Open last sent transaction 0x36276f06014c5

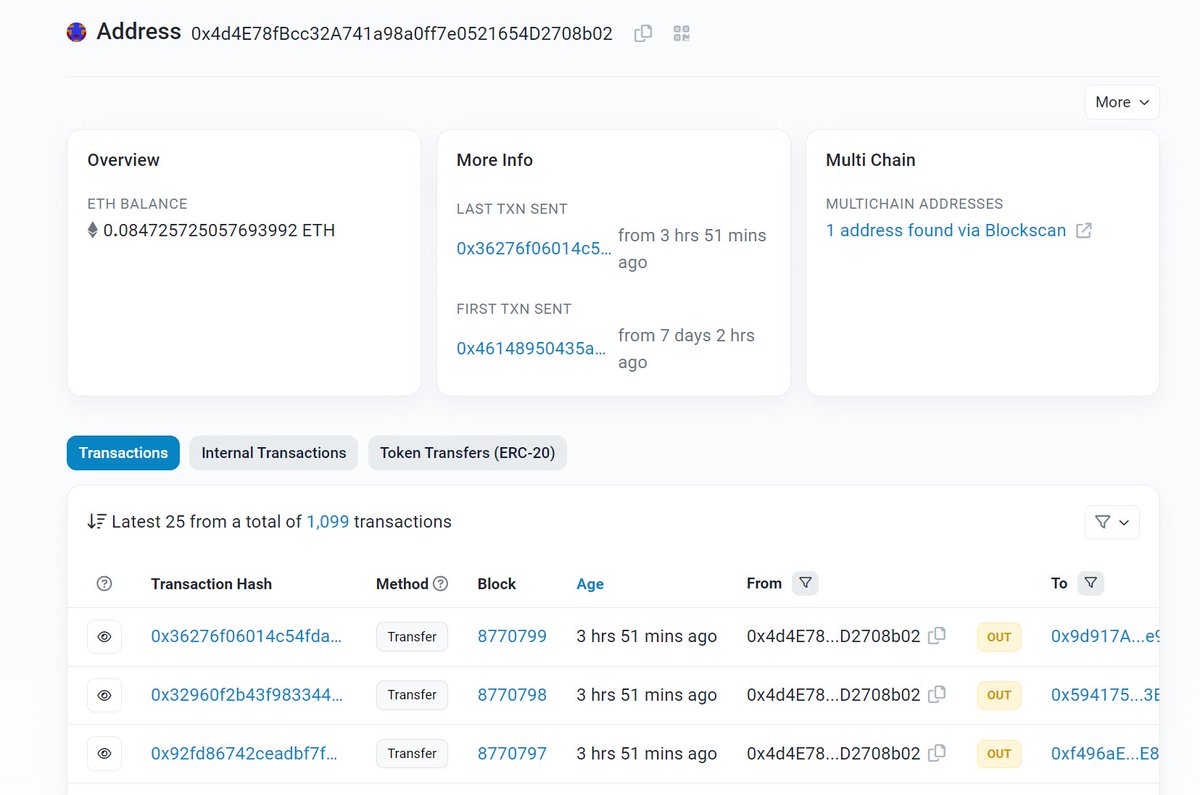pyautogui.click(x=534, y=249)
